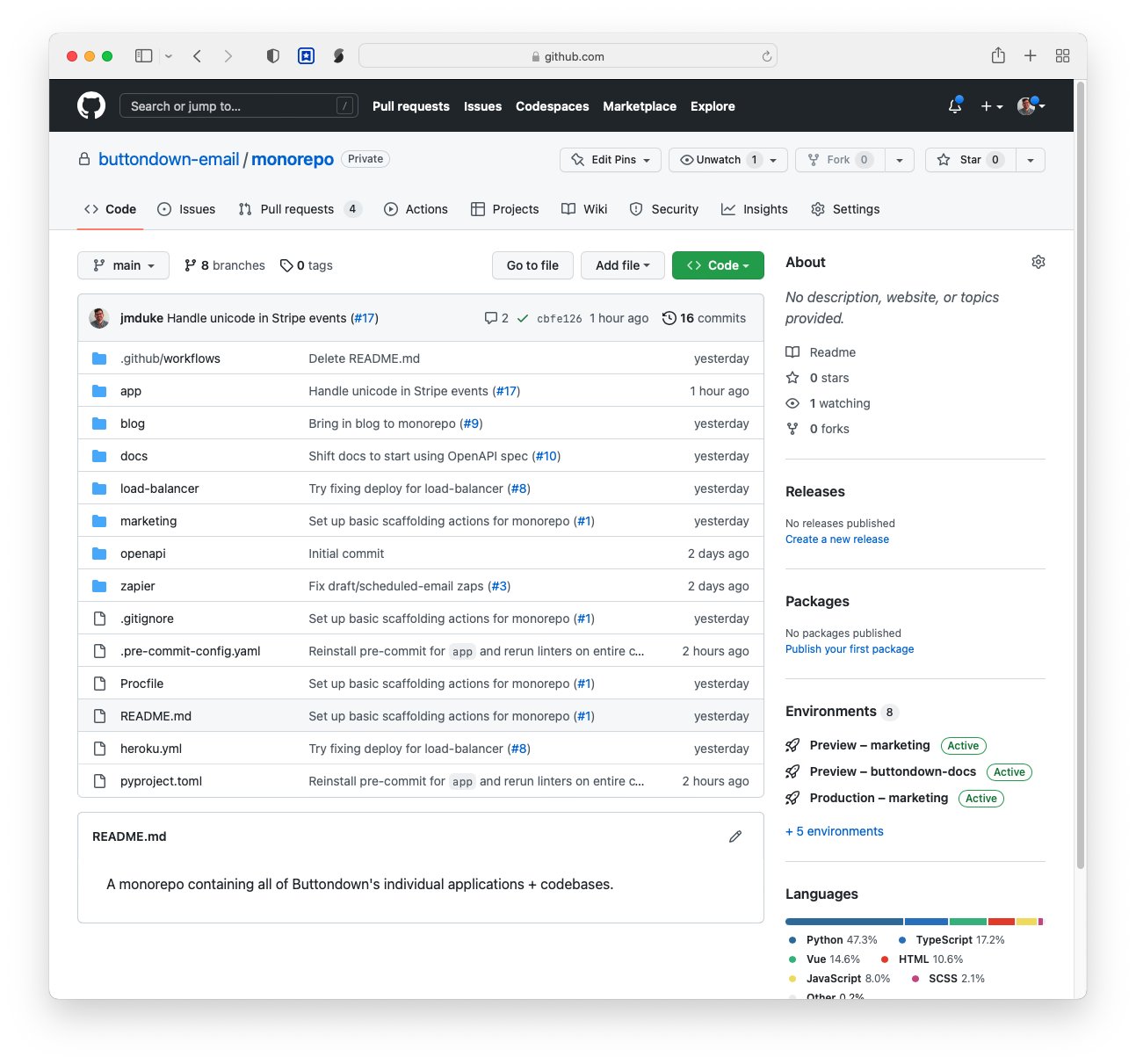Screen dimensions: 1136x1064
Task: Focus the Search or jump to field
Action: 239,106
